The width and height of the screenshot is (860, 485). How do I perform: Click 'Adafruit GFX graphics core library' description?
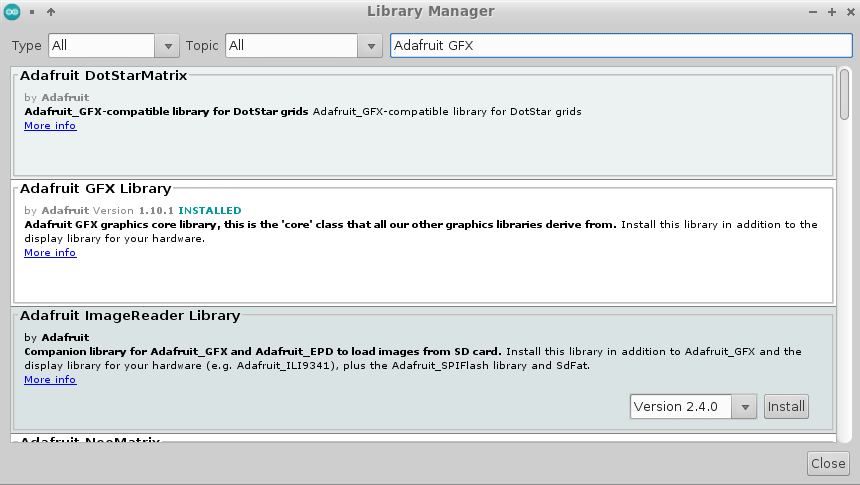tap(320, 224)
